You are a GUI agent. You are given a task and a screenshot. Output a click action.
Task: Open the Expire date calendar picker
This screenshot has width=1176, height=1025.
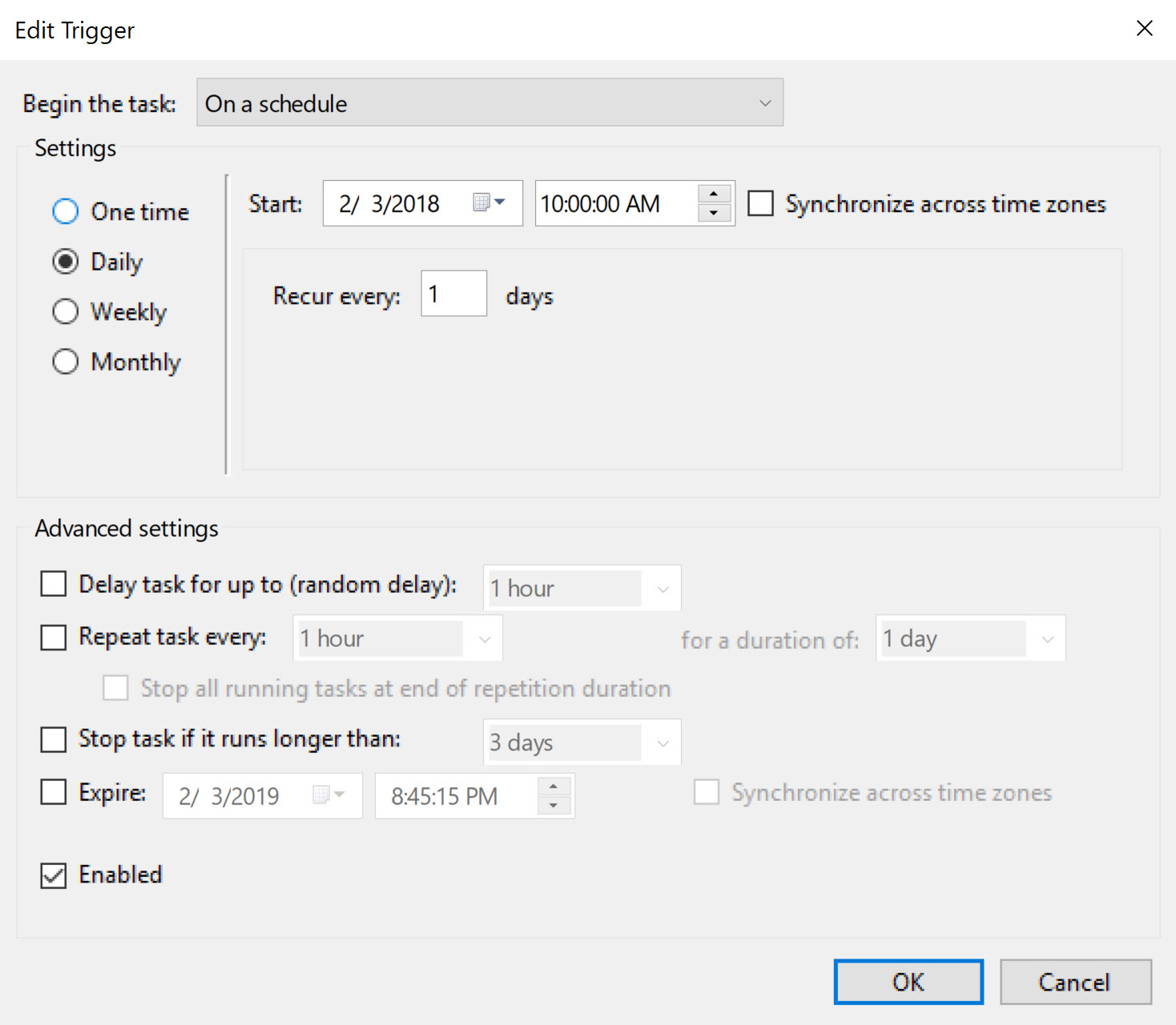328,795
